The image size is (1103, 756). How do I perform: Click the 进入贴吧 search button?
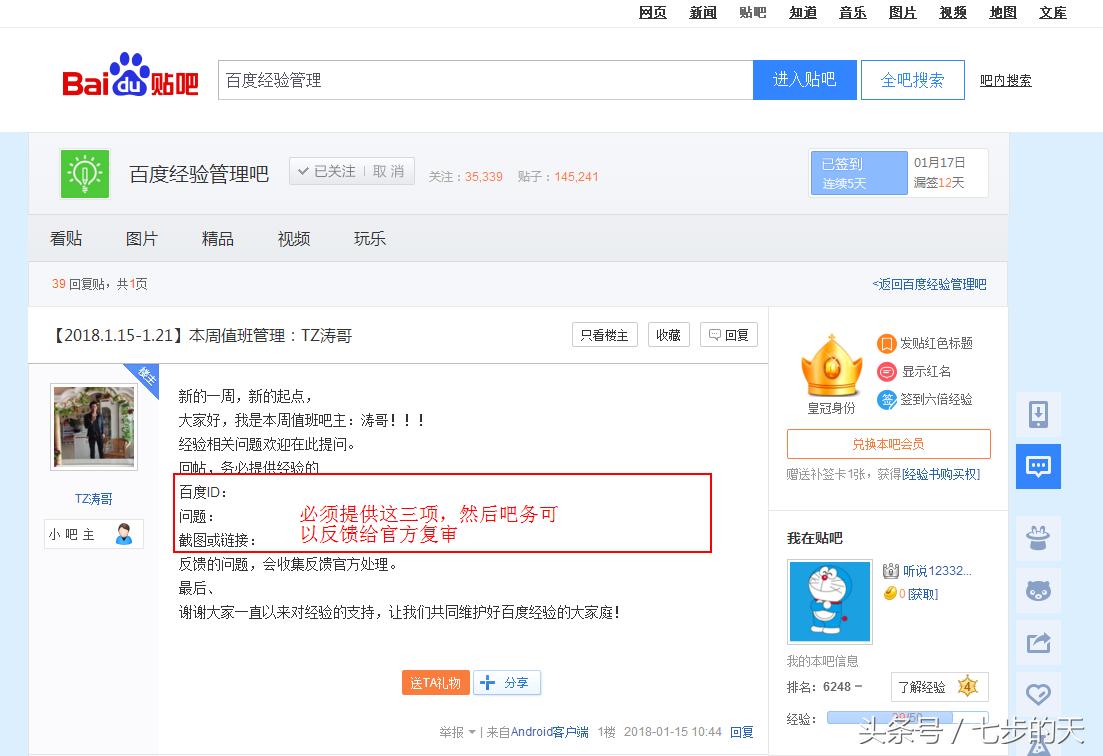coord(805,80)
